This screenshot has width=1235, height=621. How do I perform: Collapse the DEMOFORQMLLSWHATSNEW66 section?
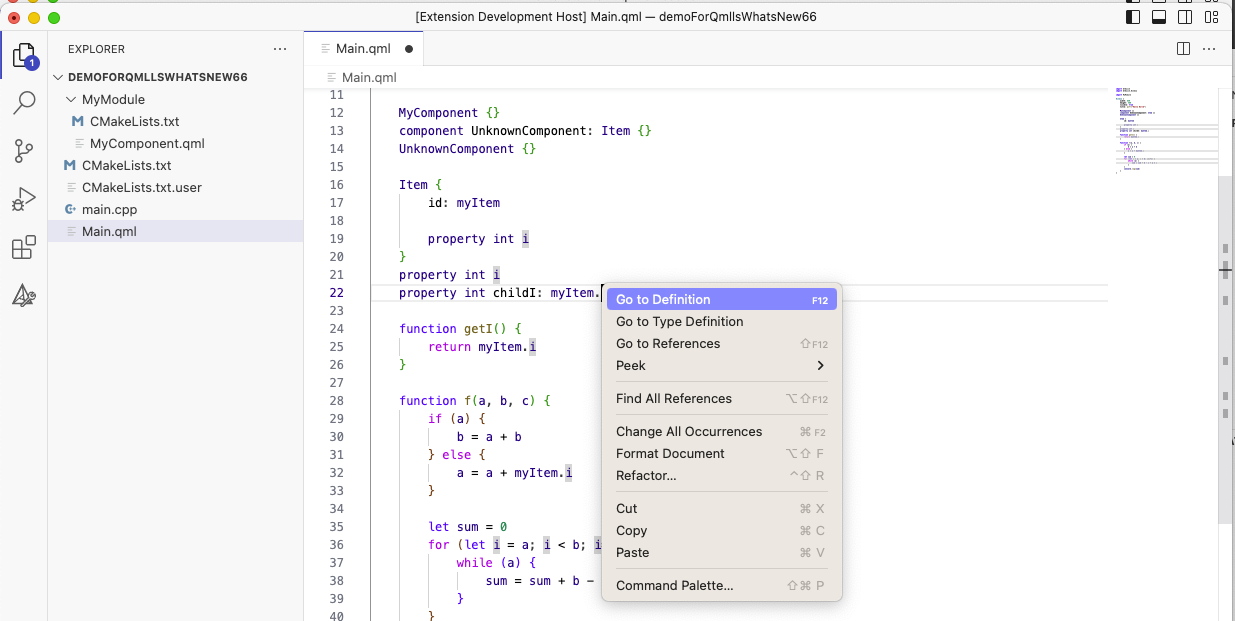click(58, 76)
